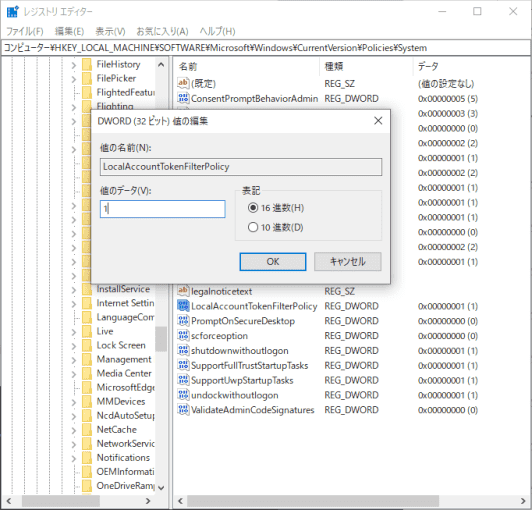Click the InstallService folder icon
The width and height of the screenshot is (532, 510).
click(87, 289)
